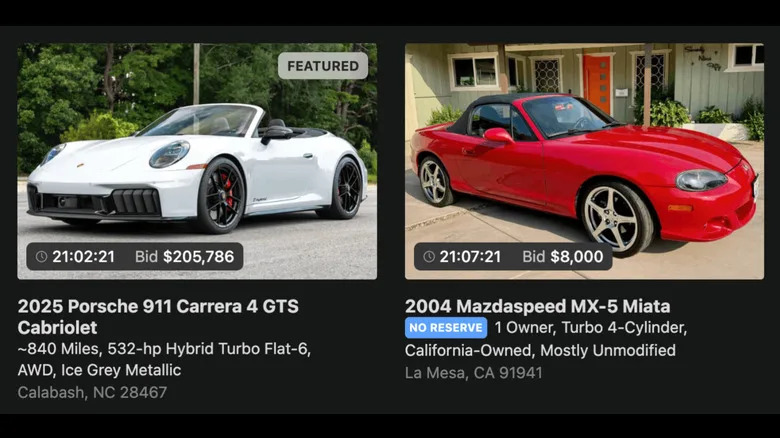The height and width of the screenshot is (438, 780).
Task: Click the FEATURED badge on Porsche photo
Action: (323, 66)
